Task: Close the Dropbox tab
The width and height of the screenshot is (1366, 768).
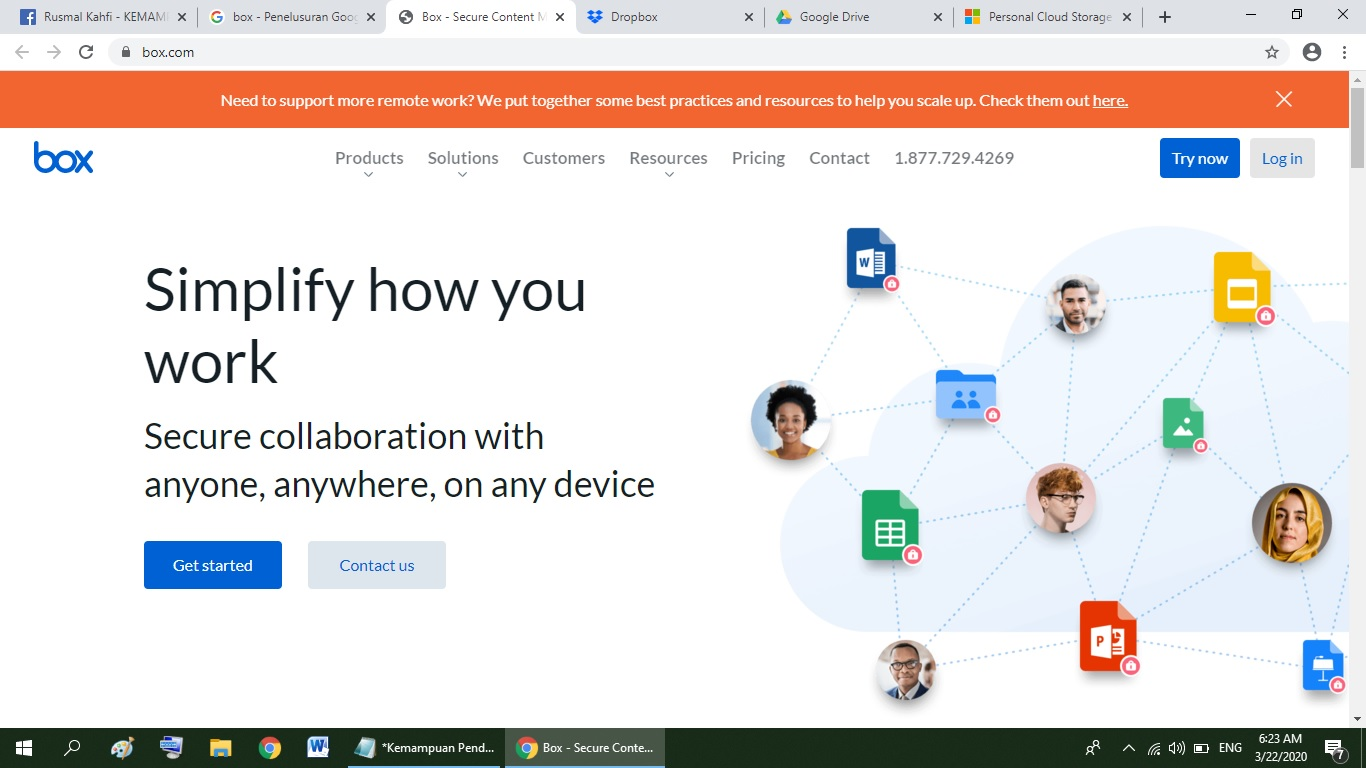Action: (749, 17)
